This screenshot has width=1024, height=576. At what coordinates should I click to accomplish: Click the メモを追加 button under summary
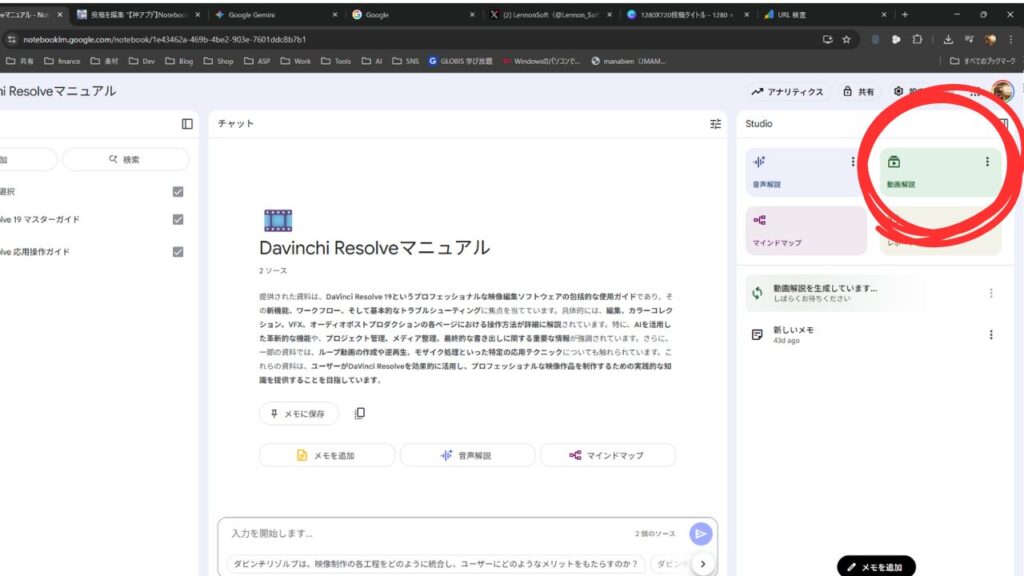pos(327,455)
